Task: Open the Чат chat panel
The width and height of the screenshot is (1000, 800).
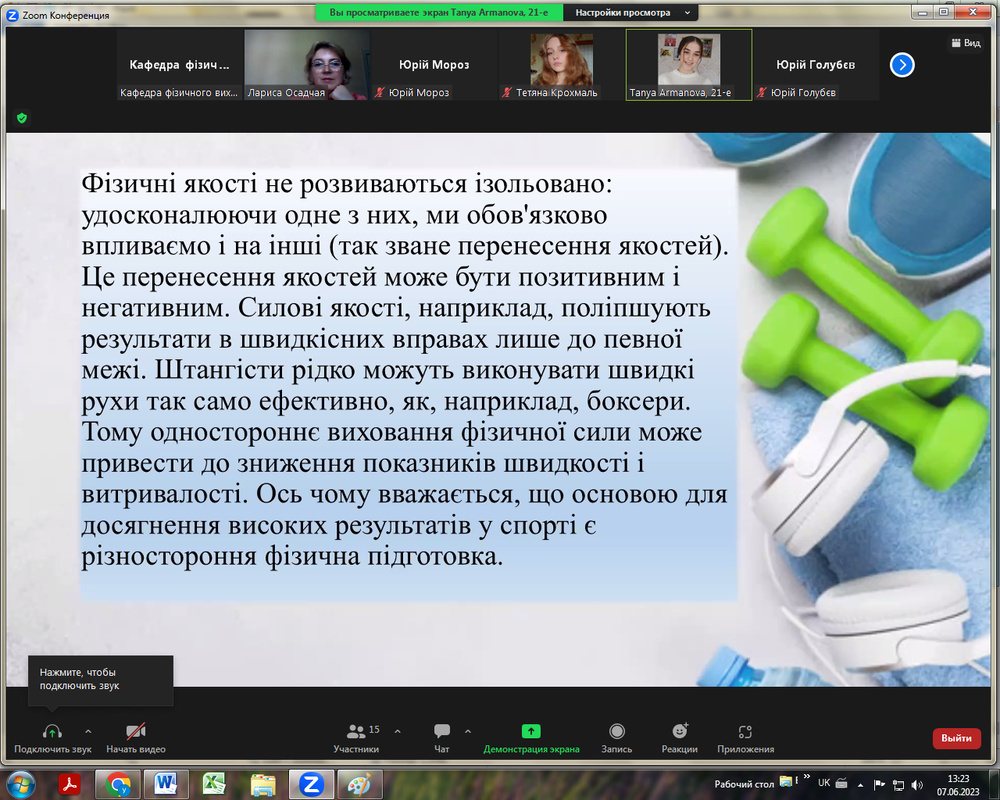Action: [441, 738]
